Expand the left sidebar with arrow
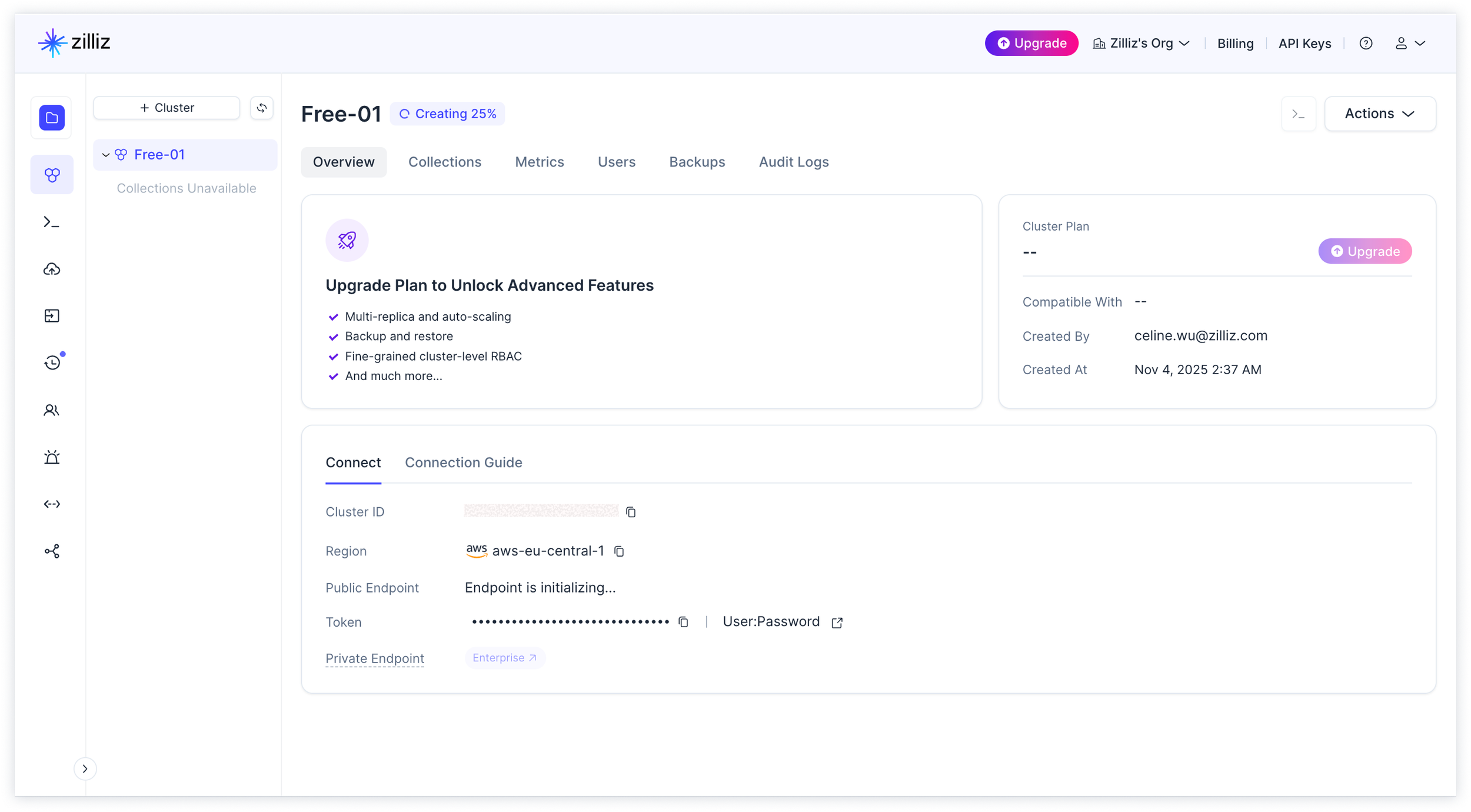 coord(85,768)
